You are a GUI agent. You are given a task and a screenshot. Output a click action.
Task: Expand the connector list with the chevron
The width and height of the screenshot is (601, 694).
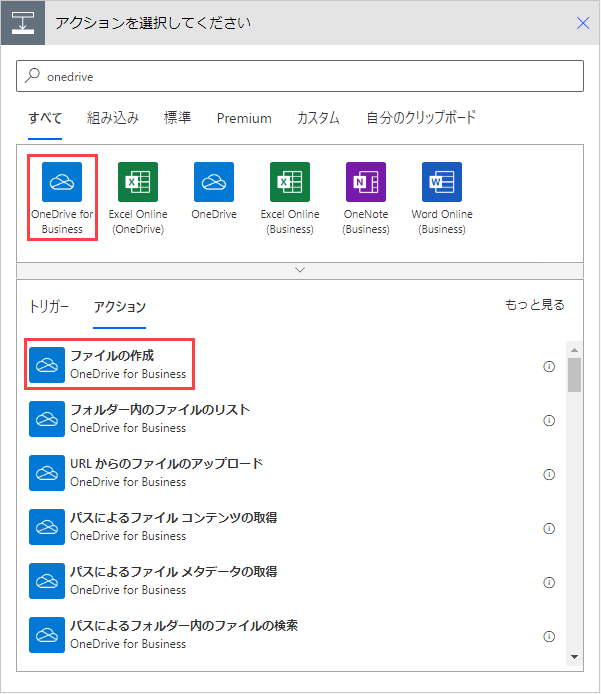300,270
